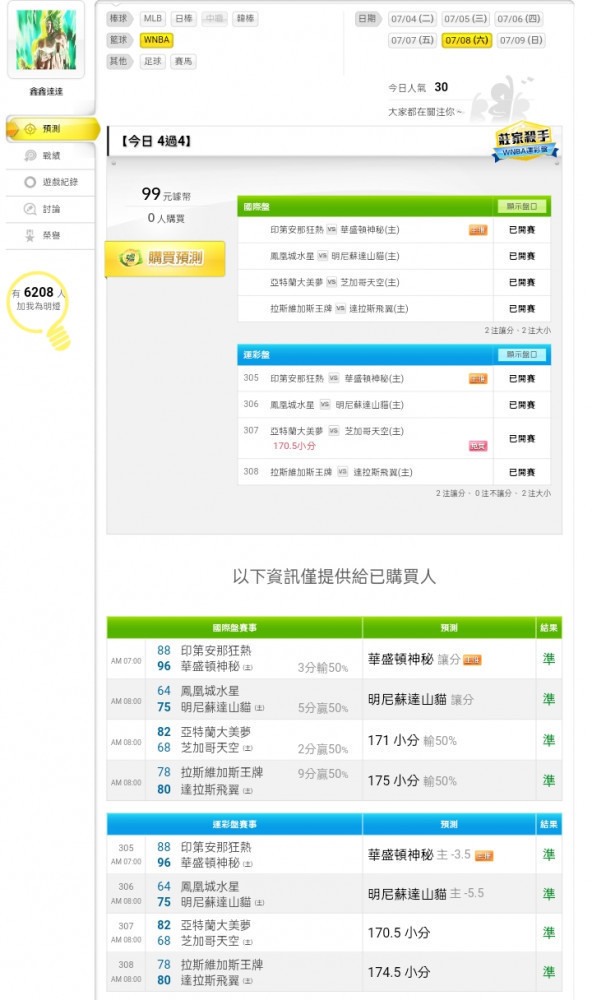Screen dimensions: 592x1000
Task: Select the MLB league filter
Action: 152,18
